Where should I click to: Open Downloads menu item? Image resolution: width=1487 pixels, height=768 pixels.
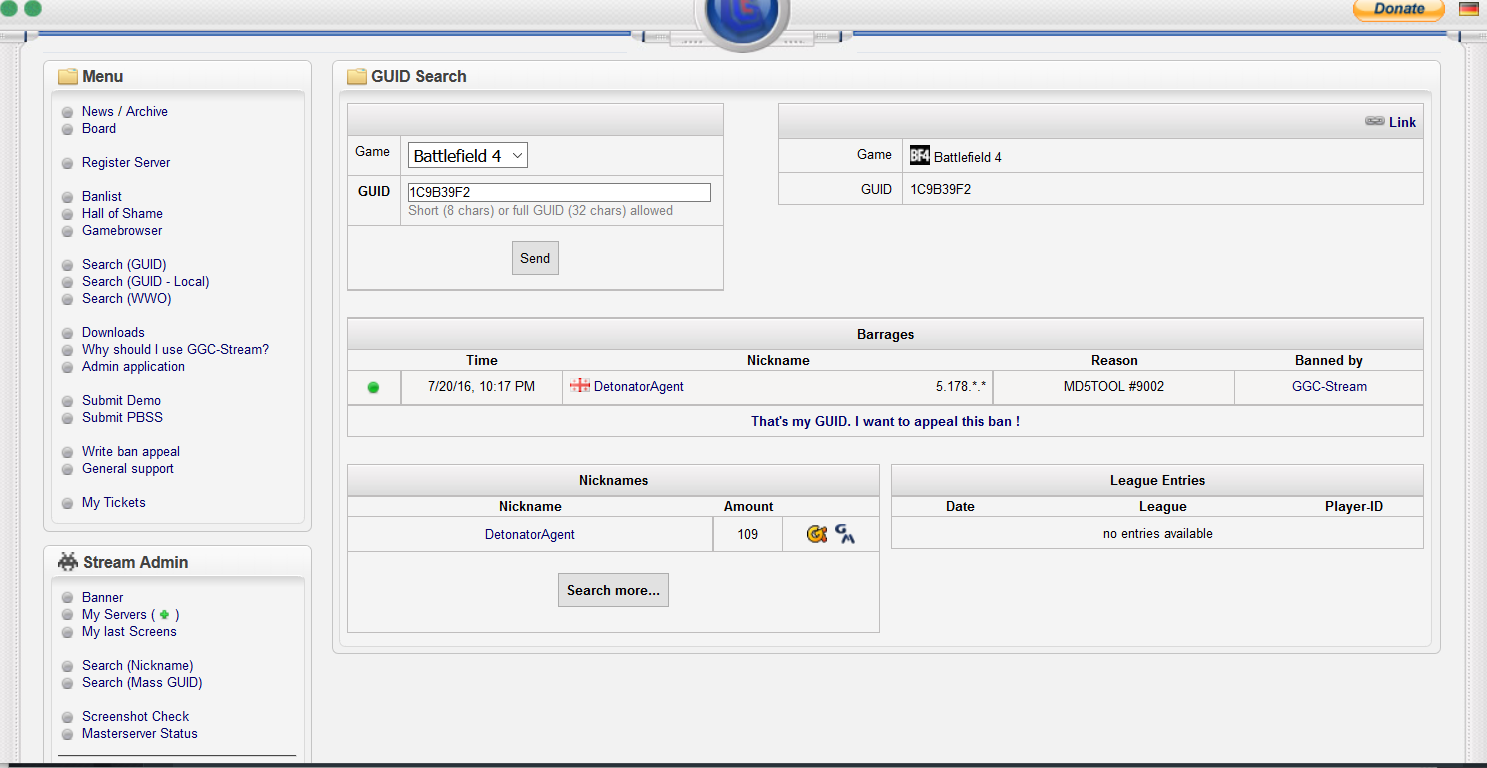113,332
